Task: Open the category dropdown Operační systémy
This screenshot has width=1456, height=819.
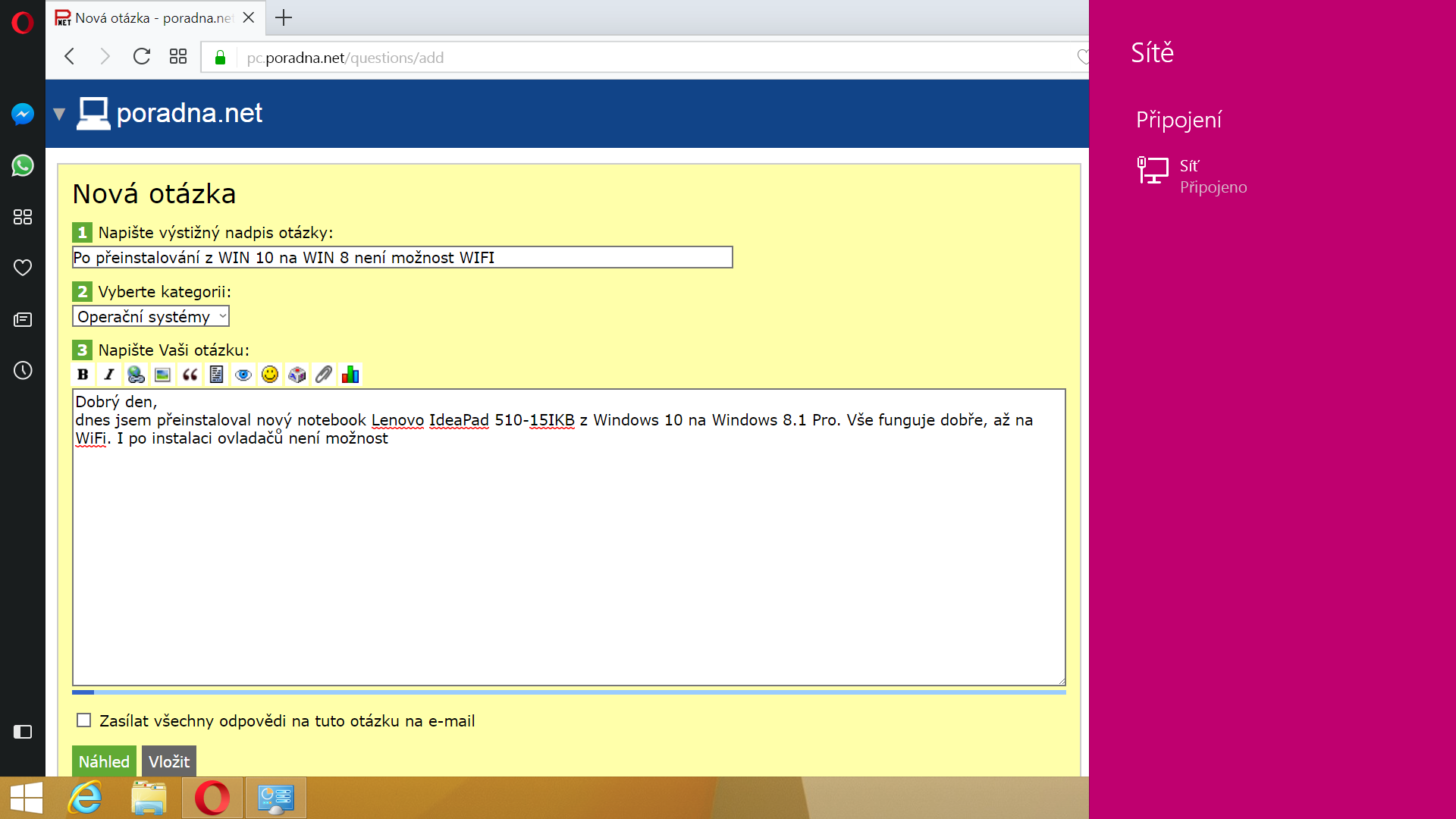Action: click(x=150, y=316)
